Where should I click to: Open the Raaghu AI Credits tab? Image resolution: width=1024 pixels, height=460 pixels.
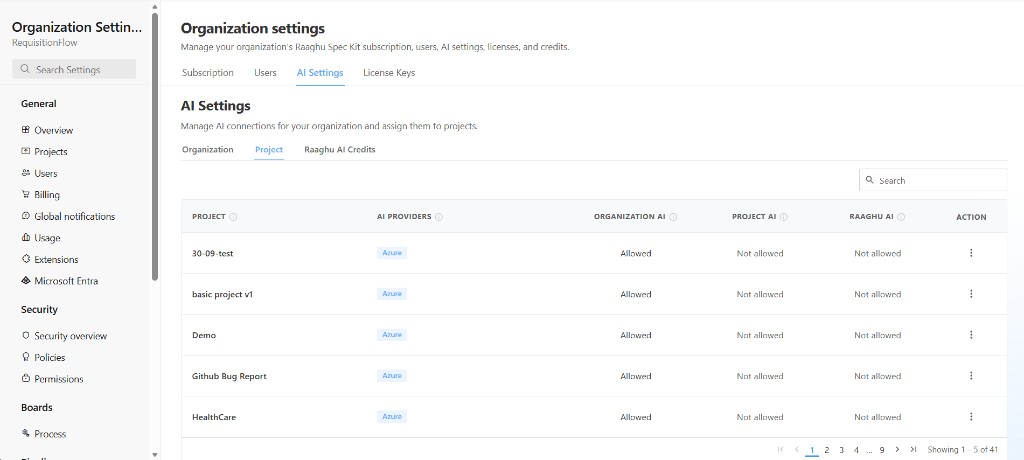pyautogui.click(x=340, y=150)
